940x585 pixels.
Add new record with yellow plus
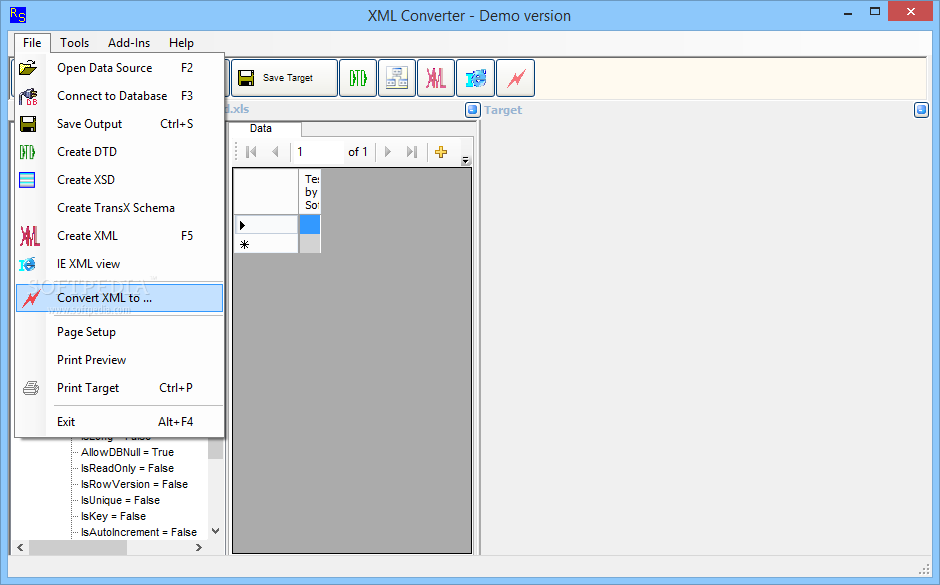(x=441, y=152)
